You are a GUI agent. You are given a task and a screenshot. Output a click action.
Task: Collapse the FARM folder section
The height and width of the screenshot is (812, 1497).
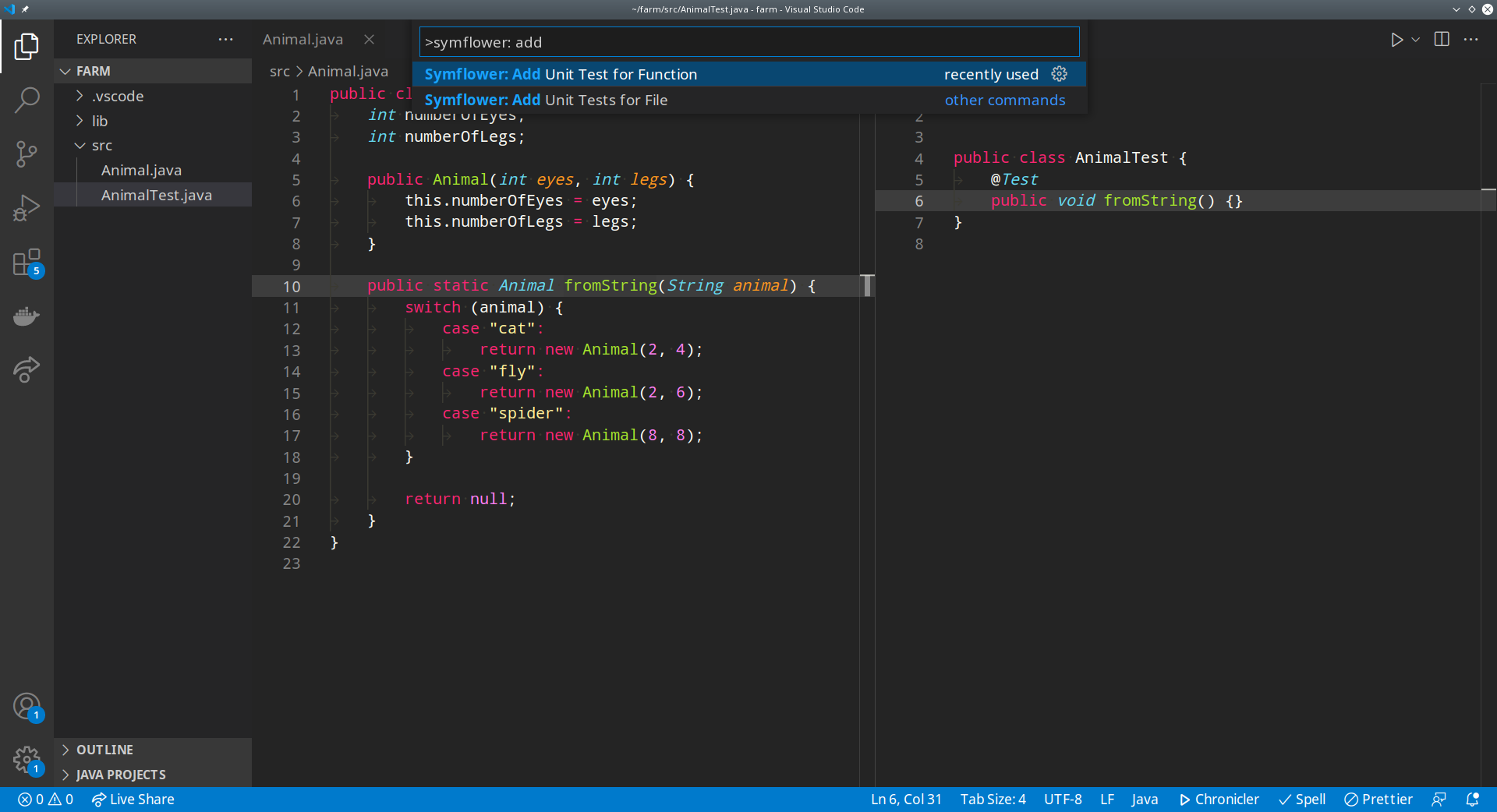[x=153, y=71]
